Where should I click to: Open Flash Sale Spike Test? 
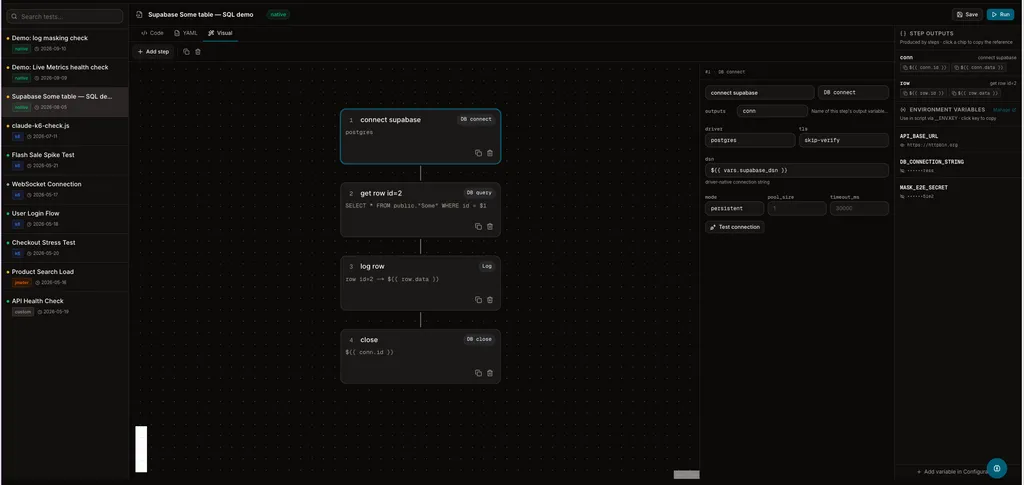pyautogui.click(x=65, y=160)
